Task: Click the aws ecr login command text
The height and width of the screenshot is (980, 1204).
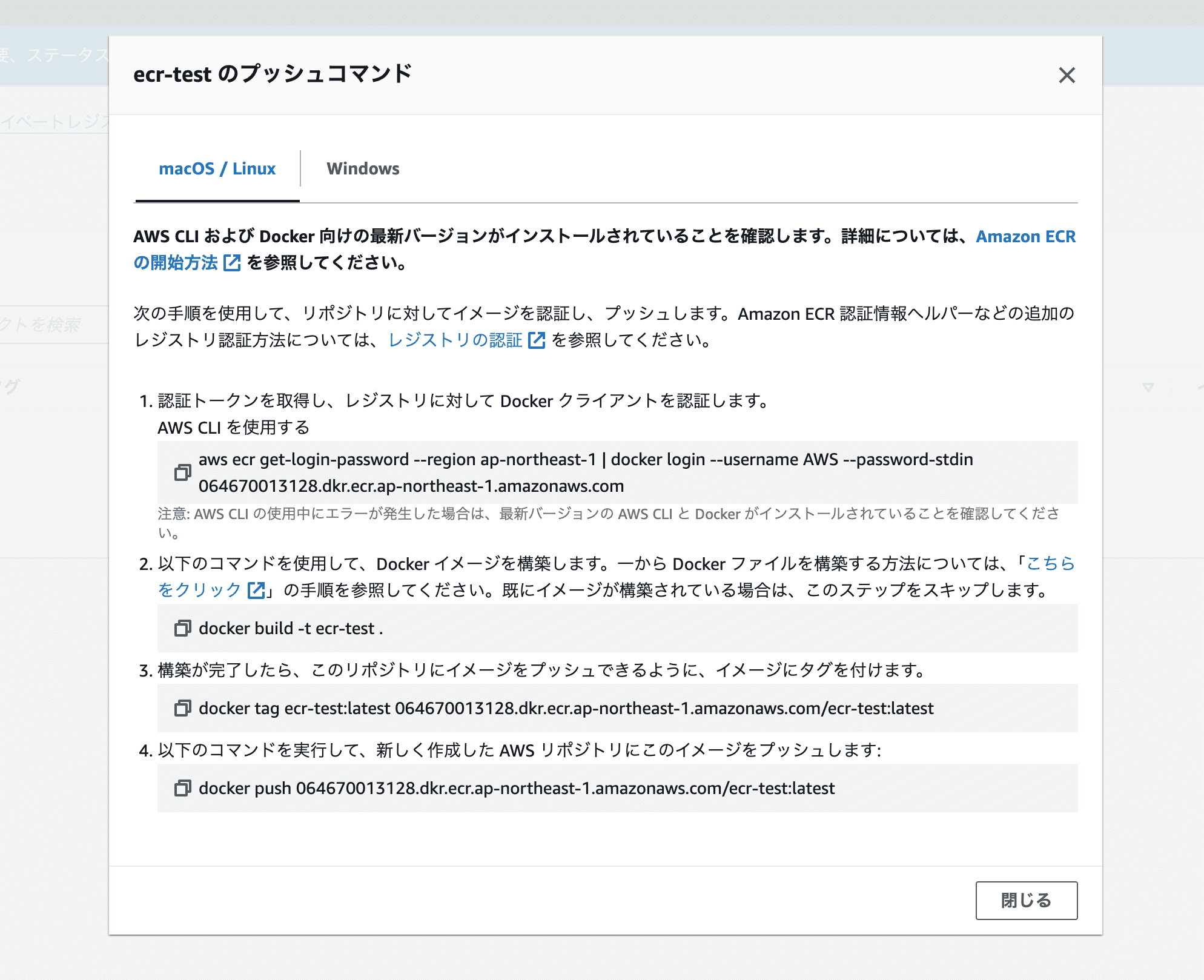Action: point(586,472)
